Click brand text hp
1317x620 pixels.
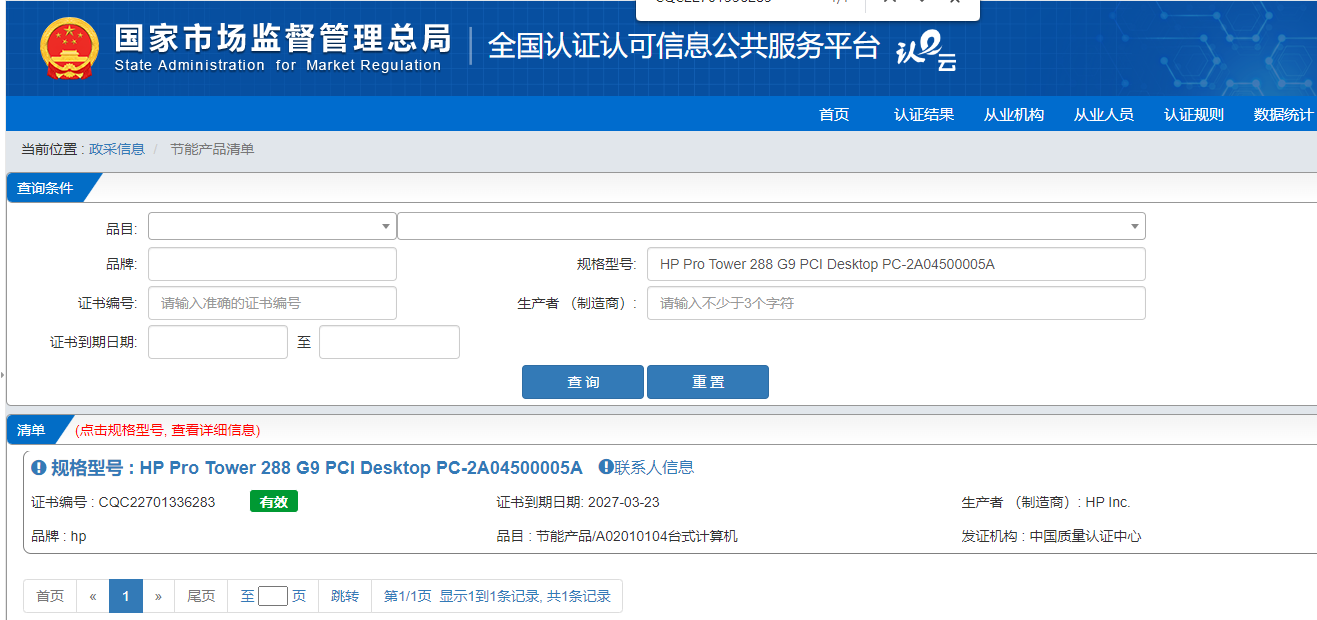coord(78,536)
